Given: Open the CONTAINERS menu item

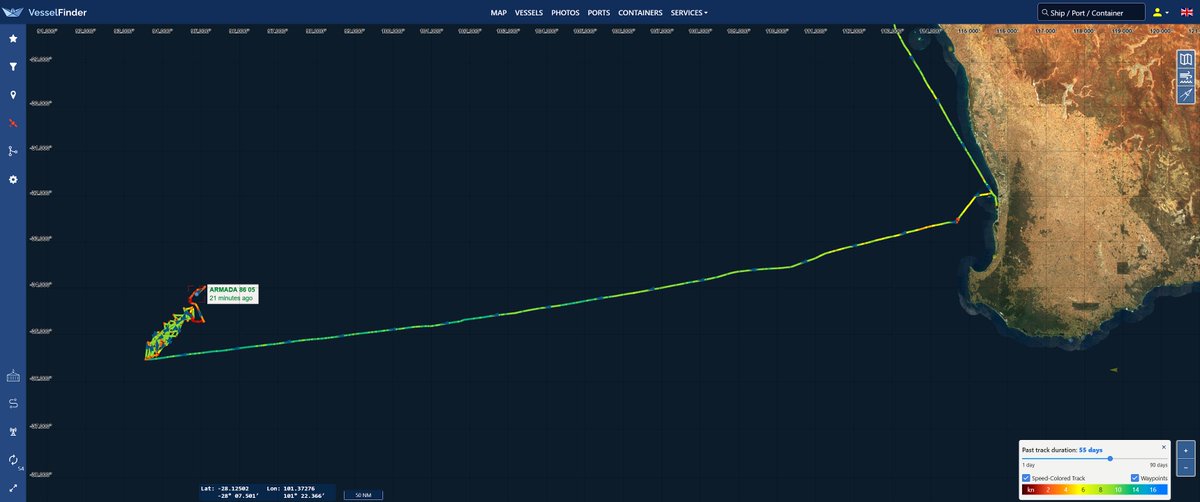Looking at the screenshot, I should point(641,13).
